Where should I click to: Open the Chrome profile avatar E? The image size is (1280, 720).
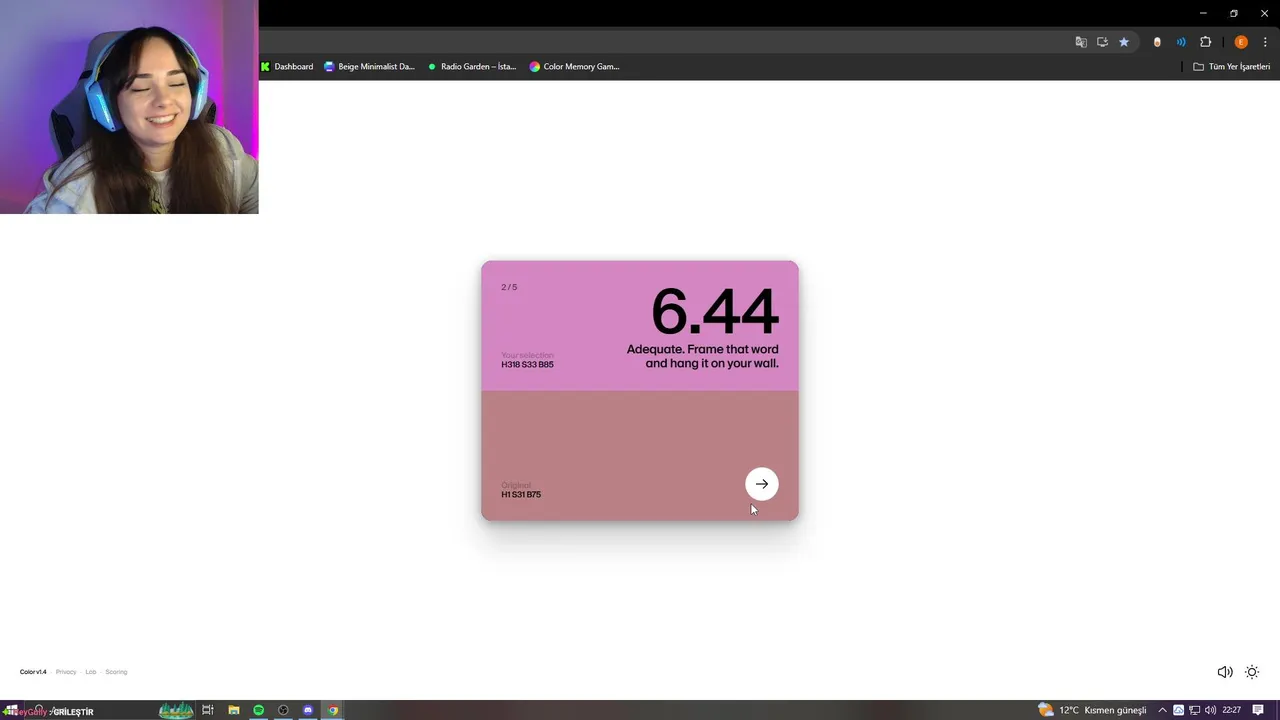coord(1241,42)
